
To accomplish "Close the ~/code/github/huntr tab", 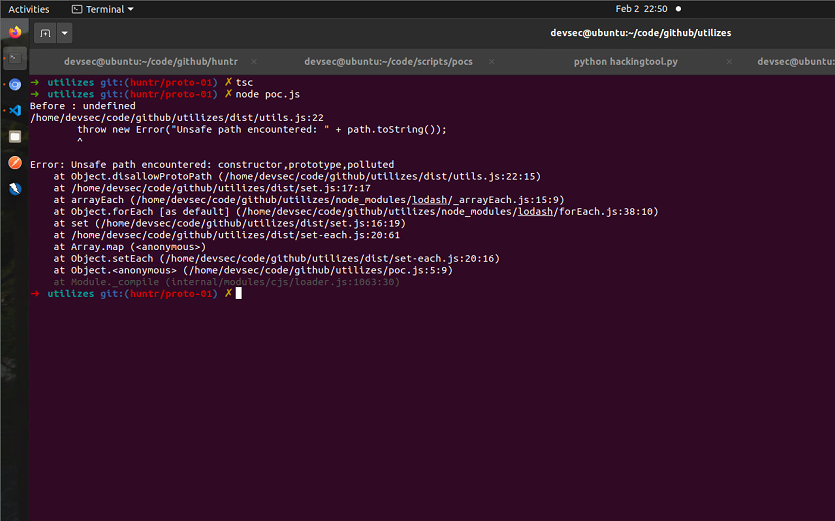I will point(254,62).
